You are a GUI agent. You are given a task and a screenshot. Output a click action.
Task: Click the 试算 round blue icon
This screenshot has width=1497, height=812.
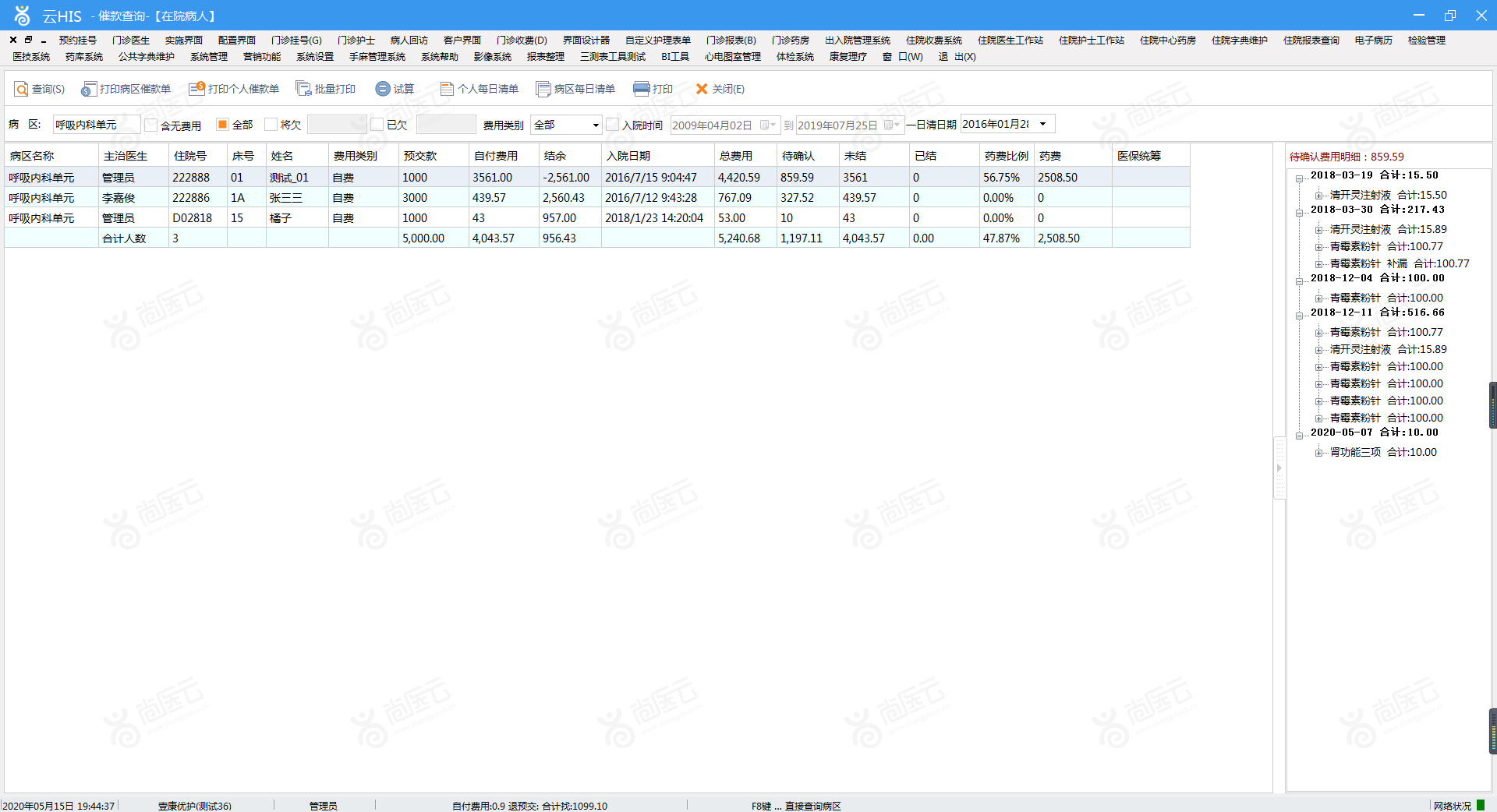coord(383,89)
